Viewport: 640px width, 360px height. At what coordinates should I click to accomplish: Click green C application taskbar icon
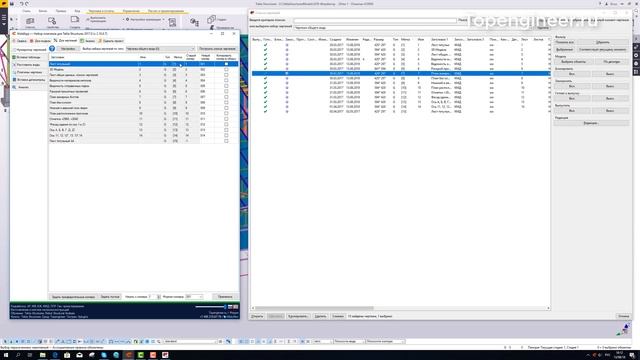140,355
